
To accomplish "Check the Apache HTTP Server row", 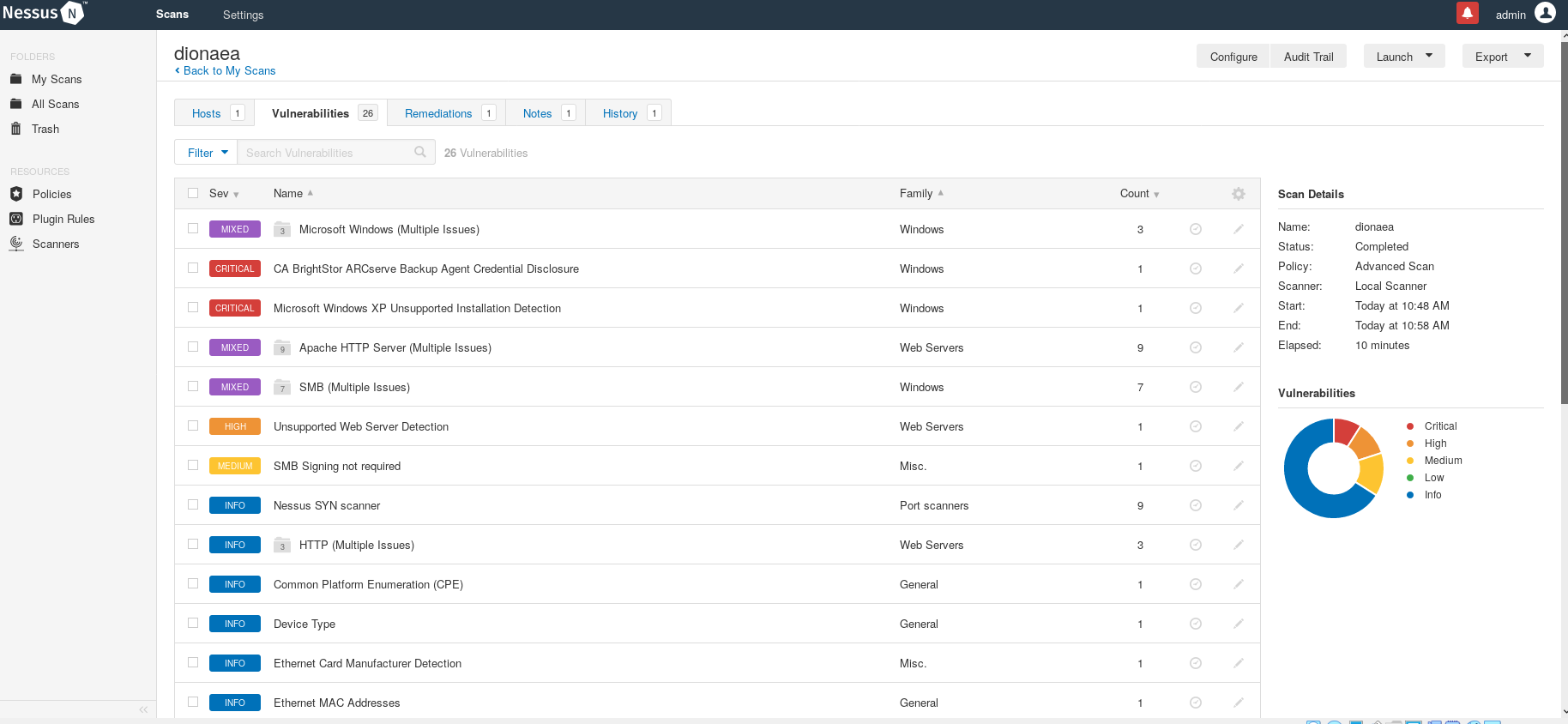I will pyautogui.click(x=193, y=347).
